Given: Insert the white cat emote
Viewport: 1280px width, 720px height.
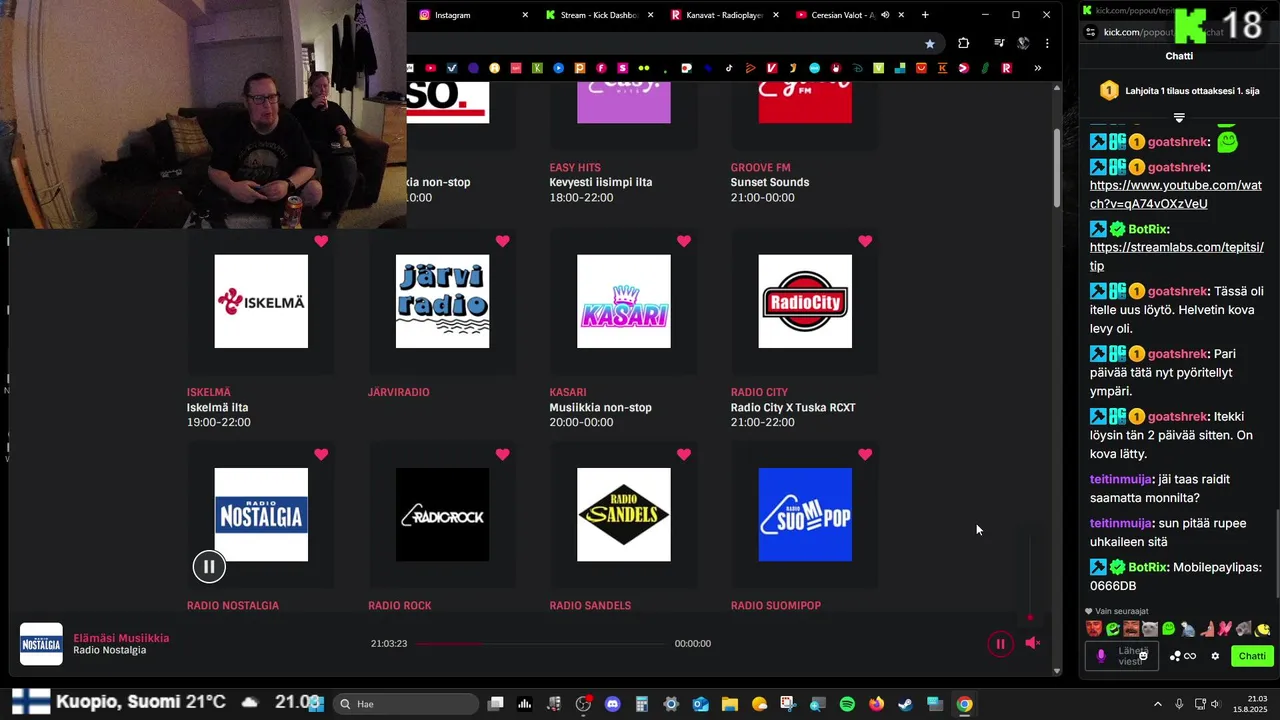Looking at the screenshot, I should coord(1151,629).
